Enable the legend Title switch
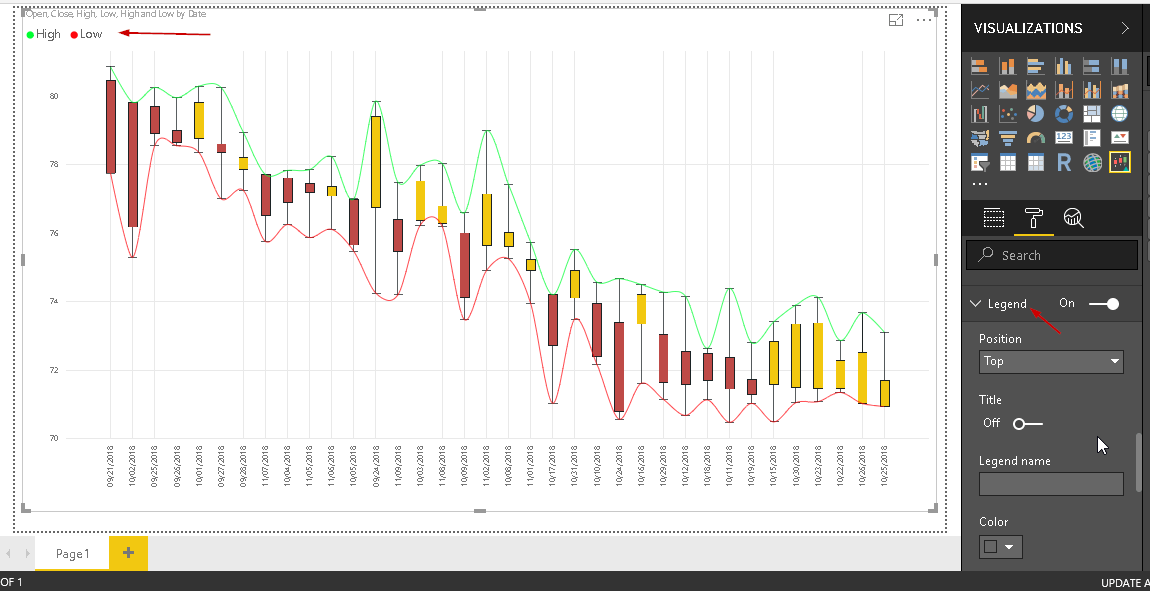1150x591 pixels. (1027, 423)
